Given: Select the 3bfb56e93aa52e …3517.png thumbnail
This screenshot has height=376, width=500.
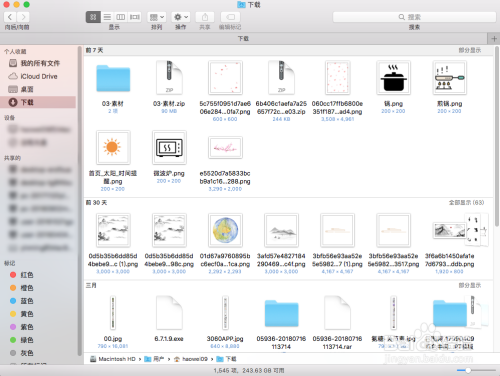Looking at the screenshot, I should point(393,230).
